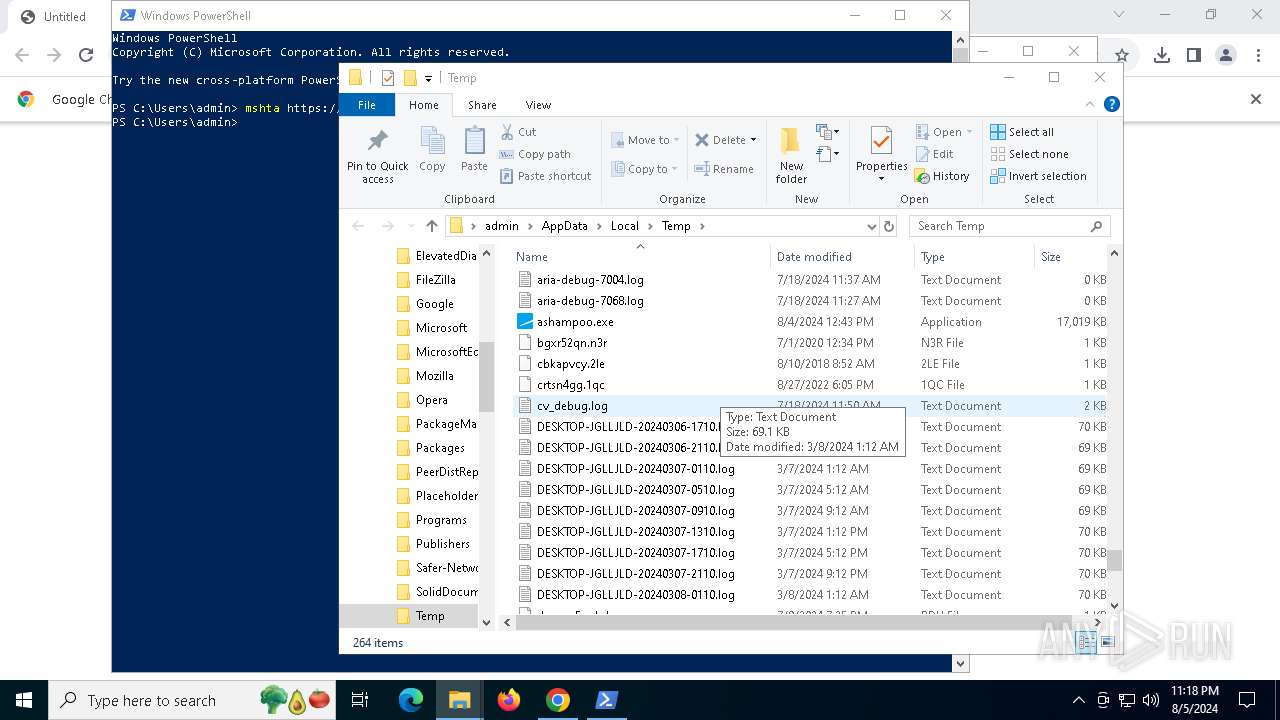Open the Easy access dropdown icon
This screenshot has width=1280, height=720.
click(826, 154)
